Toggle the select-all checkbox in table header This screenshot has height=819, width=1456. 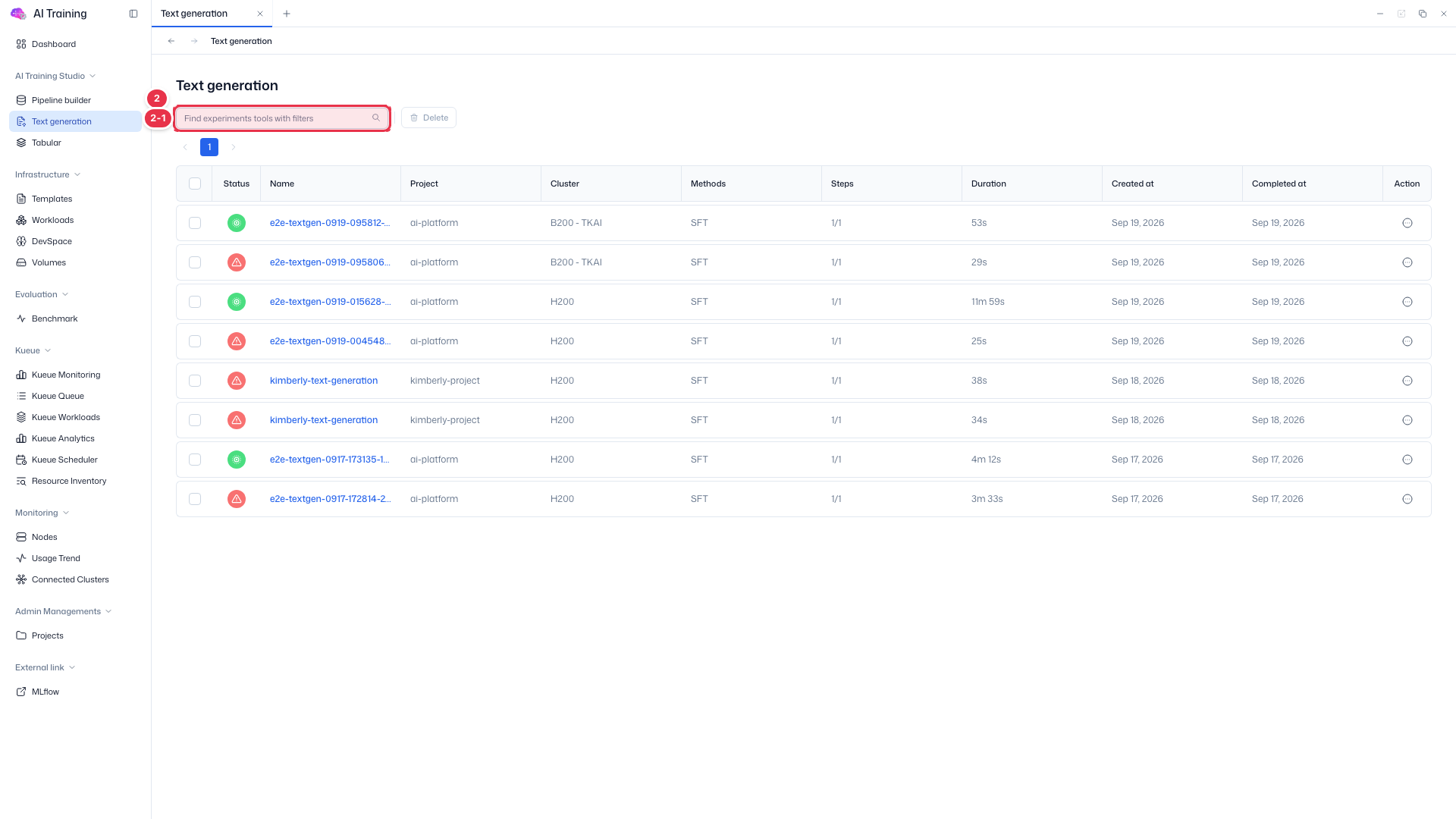(x=195, y=184)
